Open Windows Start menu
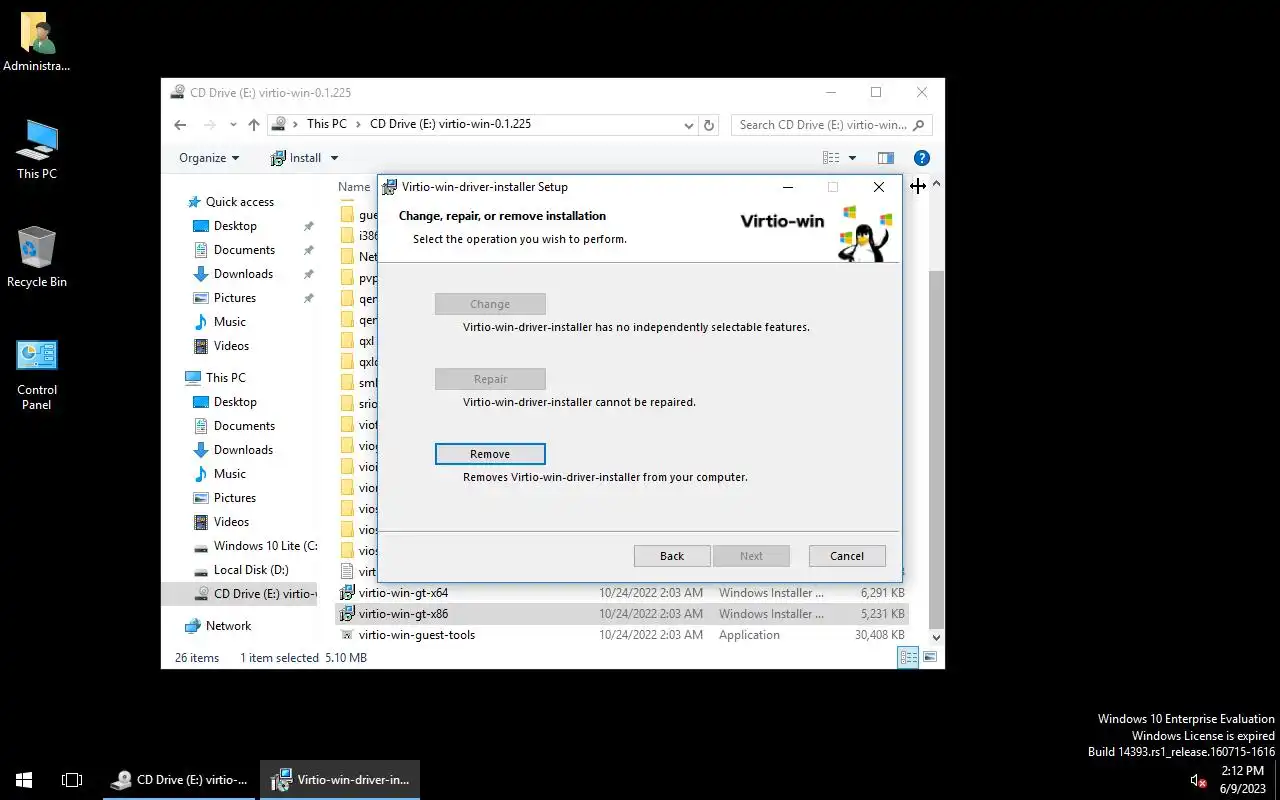Viewport: 1280px width, 800px height. pyautogui.click(x=24, y=780)
